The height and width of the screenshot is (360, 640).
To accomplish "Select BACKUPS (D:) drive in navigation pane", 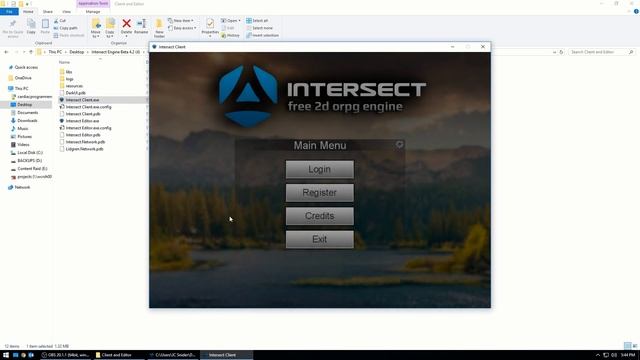I will tap(29, 161).
